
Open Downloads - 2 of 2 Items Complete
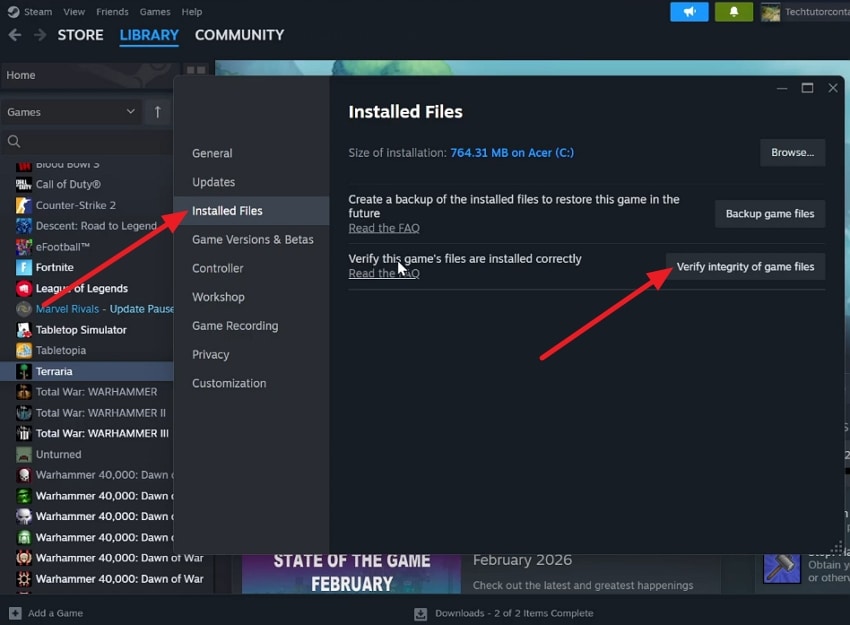(x=514, y=613)
